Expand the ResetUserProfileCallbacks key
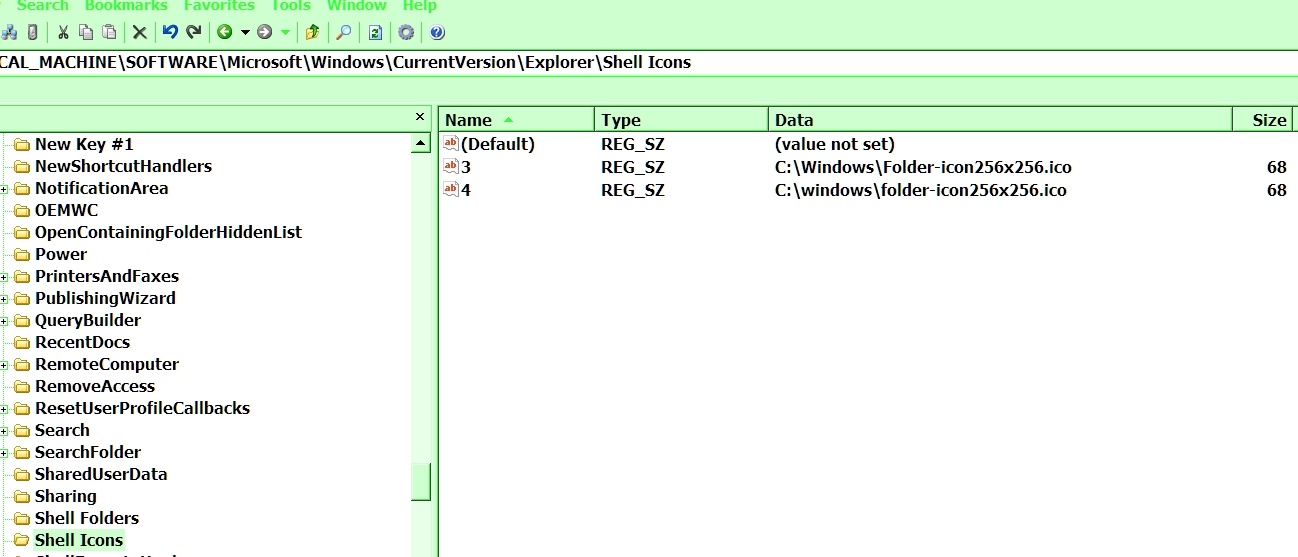1298x557 pixels. coord(4,409)
